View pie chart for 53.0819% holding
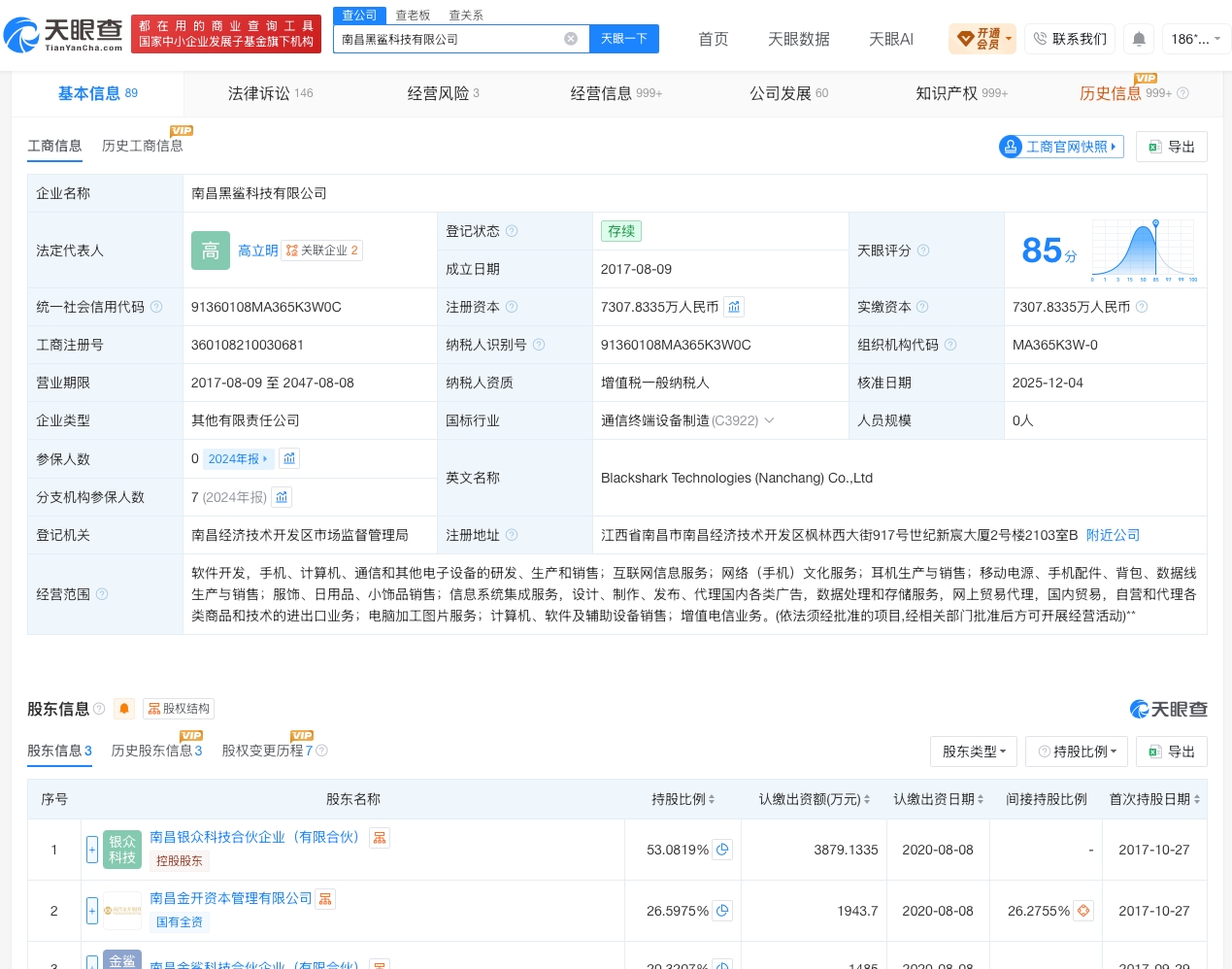 click(722, 850)
